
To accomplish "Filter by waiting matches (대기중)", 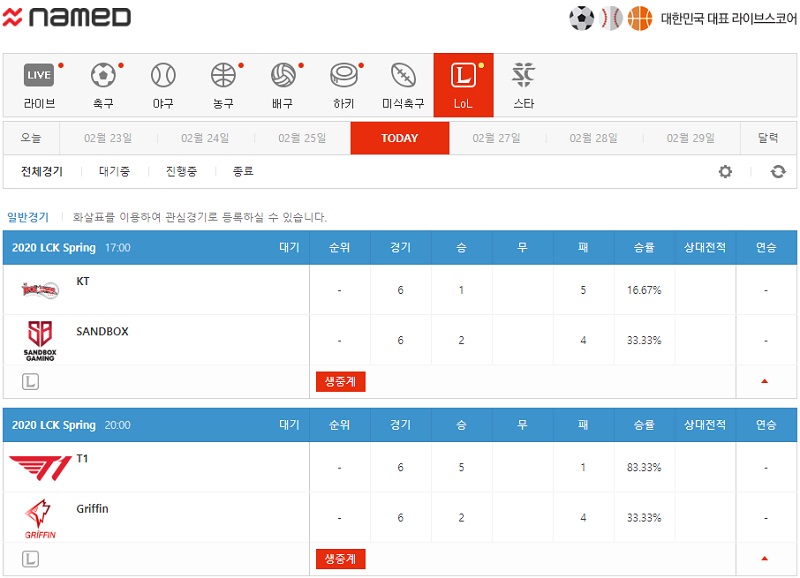I will pos(114,171).
